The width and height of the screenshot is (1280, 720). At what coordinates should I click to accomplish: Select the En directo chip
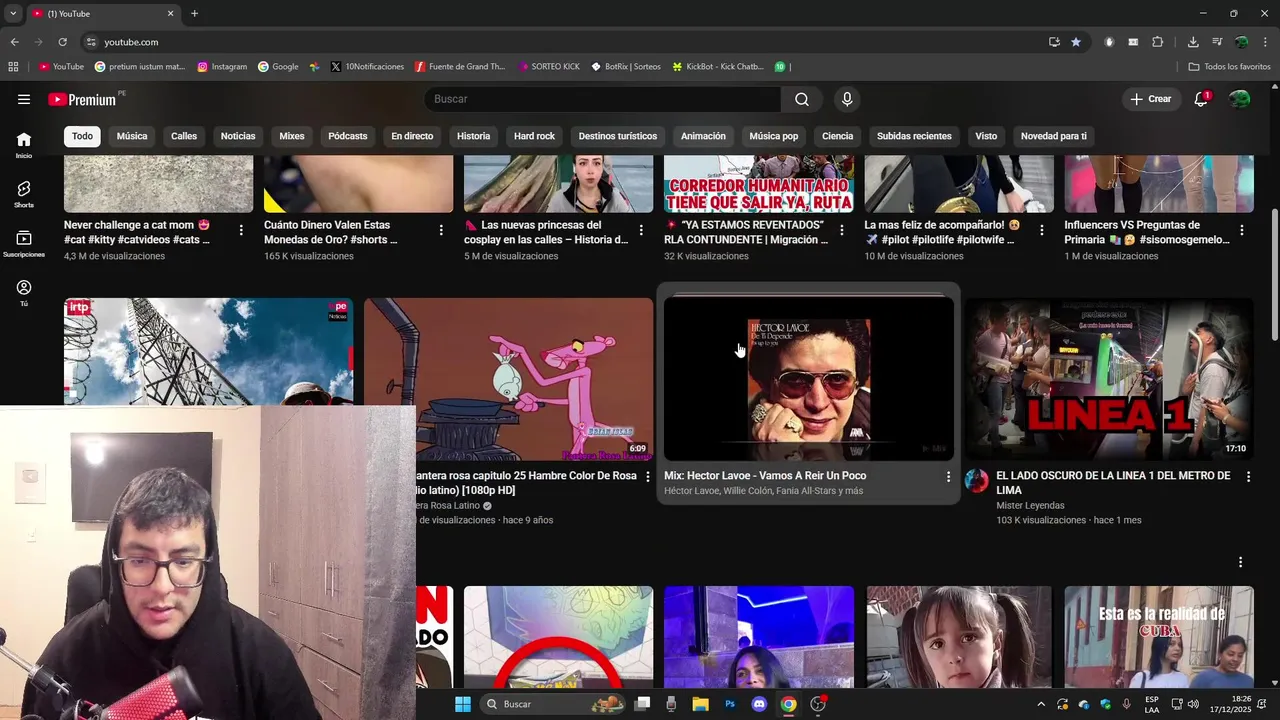(x=412, y=136)
